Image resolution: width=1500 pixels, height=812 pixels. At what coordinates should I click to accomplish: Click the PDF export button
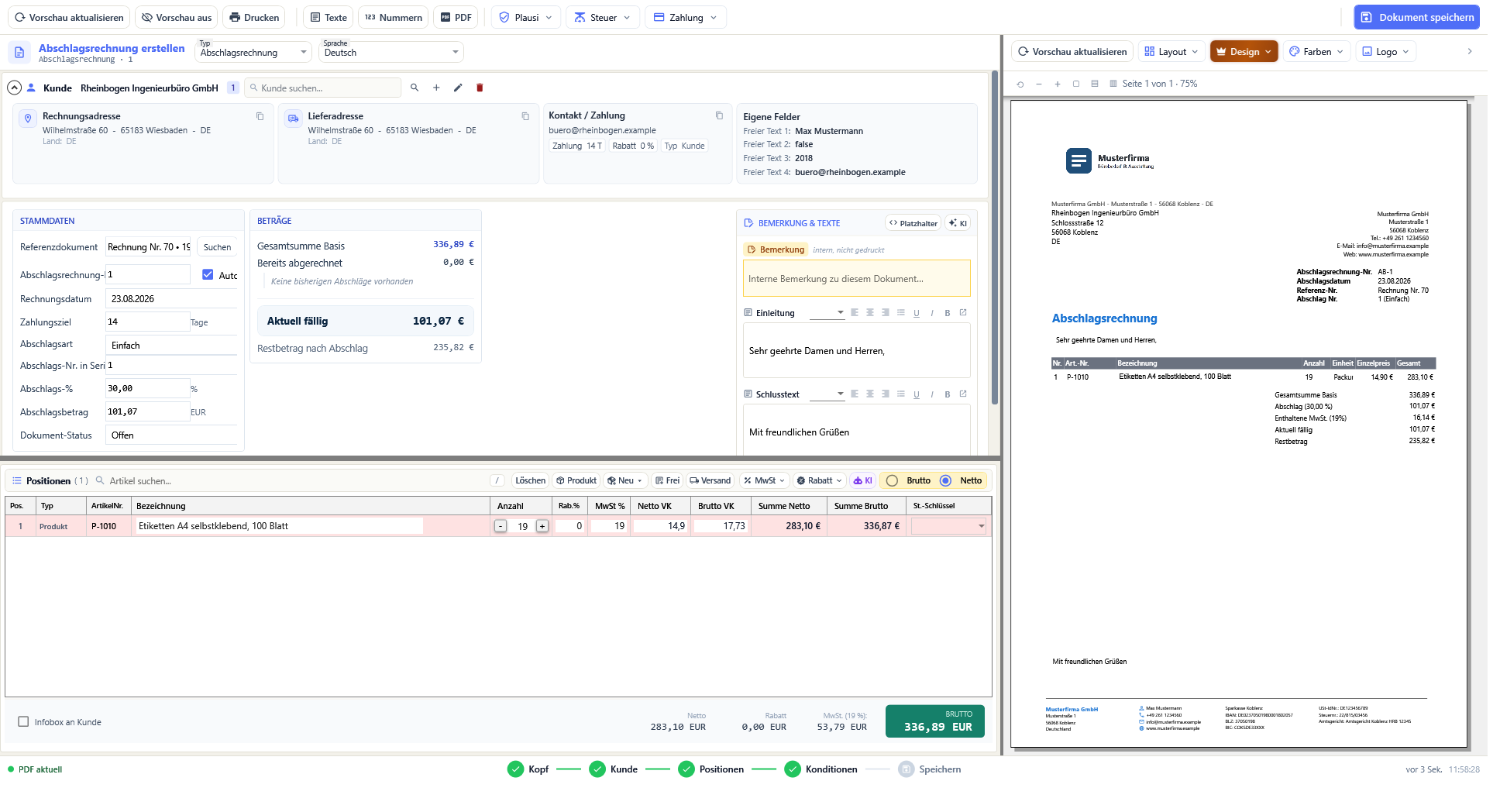point(456,17)
